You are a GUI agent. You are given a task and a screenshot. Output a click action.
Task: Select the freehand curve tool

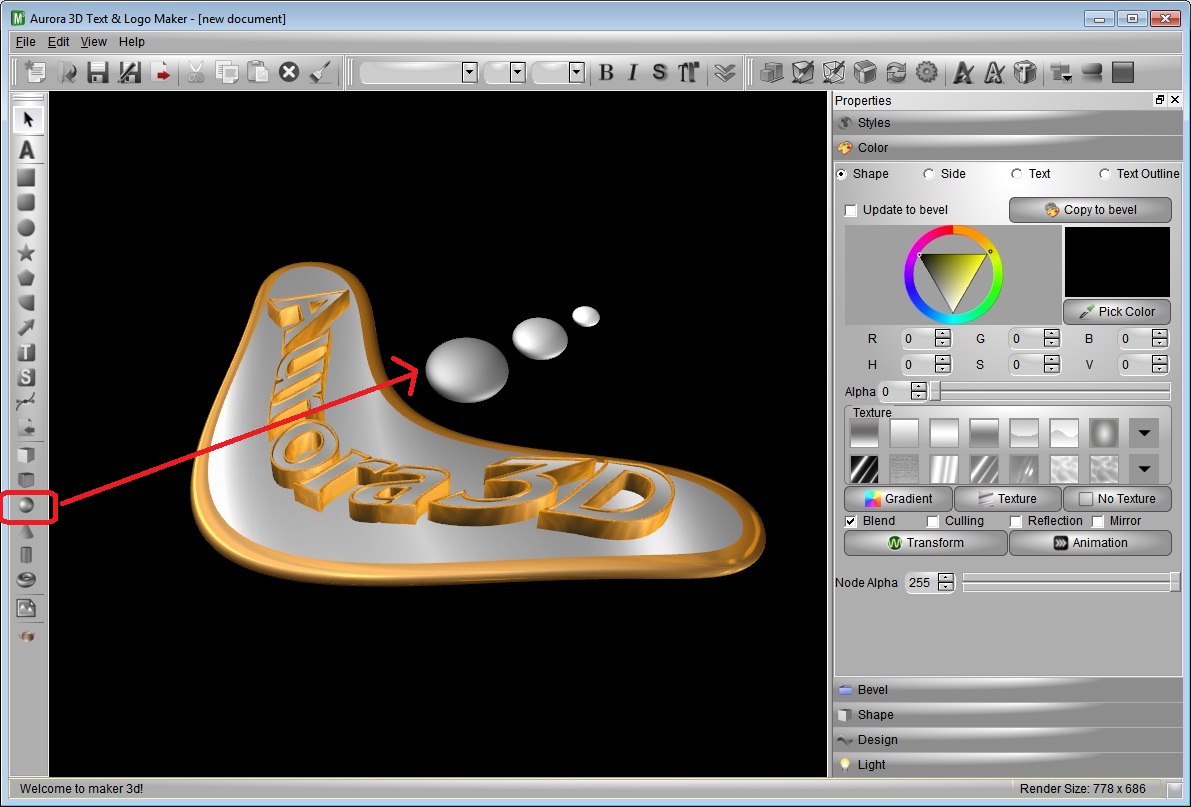28,403
